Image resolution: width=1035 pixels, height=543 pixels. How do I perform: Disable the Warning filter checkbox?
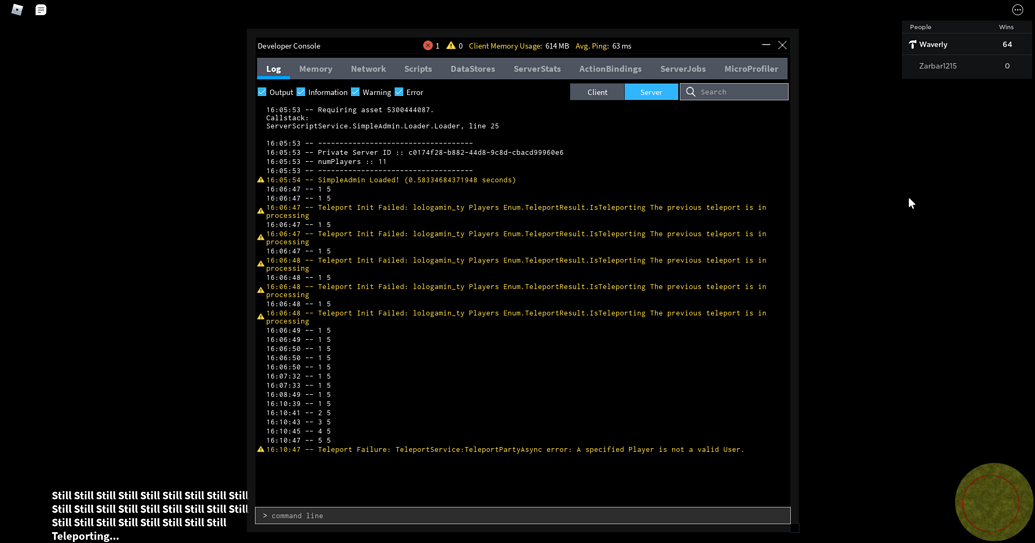click(355, 92)
